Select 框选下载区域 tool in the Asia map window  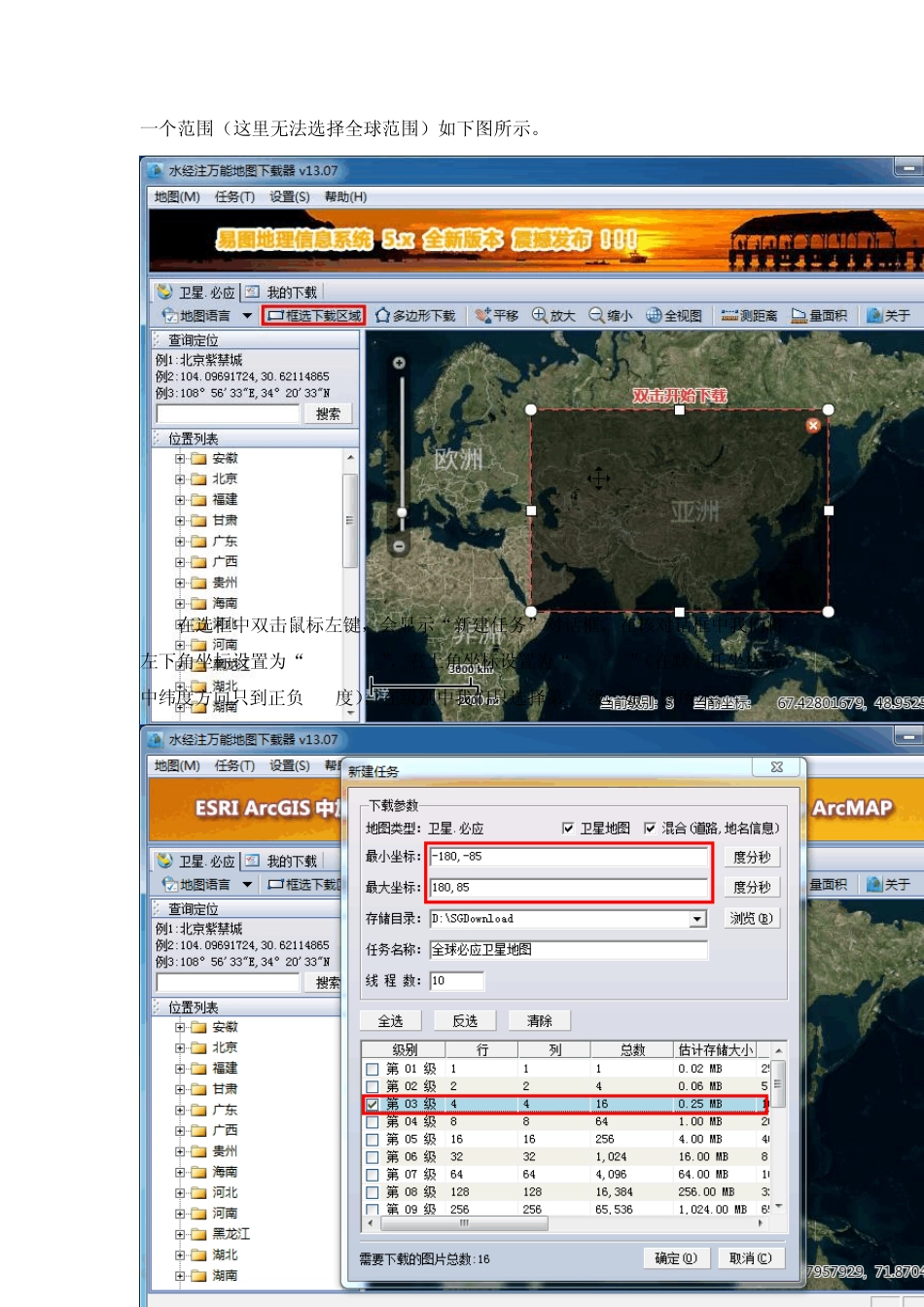pos(314,316)
